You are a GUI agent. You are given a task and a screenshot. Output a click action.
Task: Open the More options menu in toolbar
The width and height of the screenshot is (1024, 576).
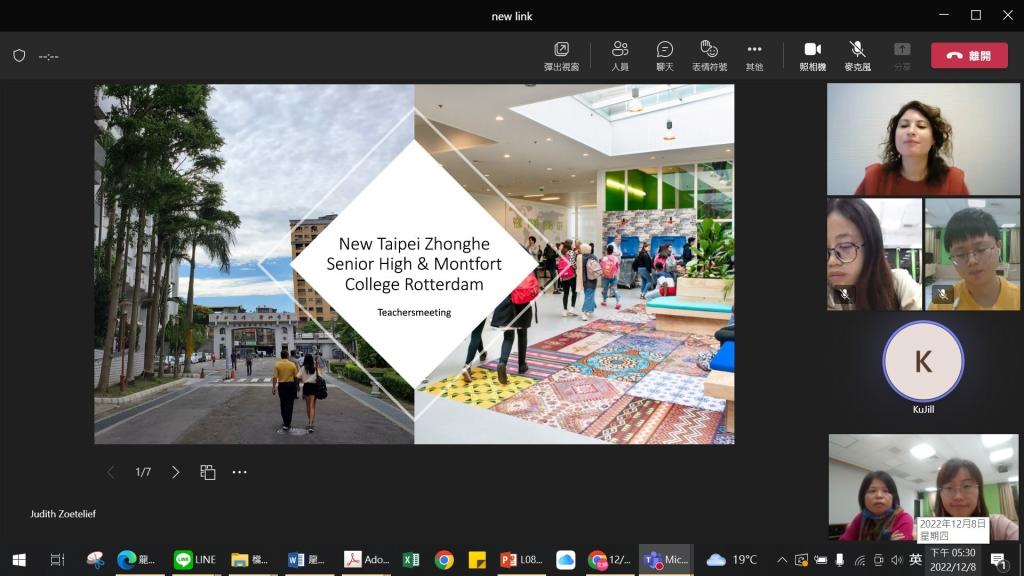pyautogui.click(x=754, y=56)
